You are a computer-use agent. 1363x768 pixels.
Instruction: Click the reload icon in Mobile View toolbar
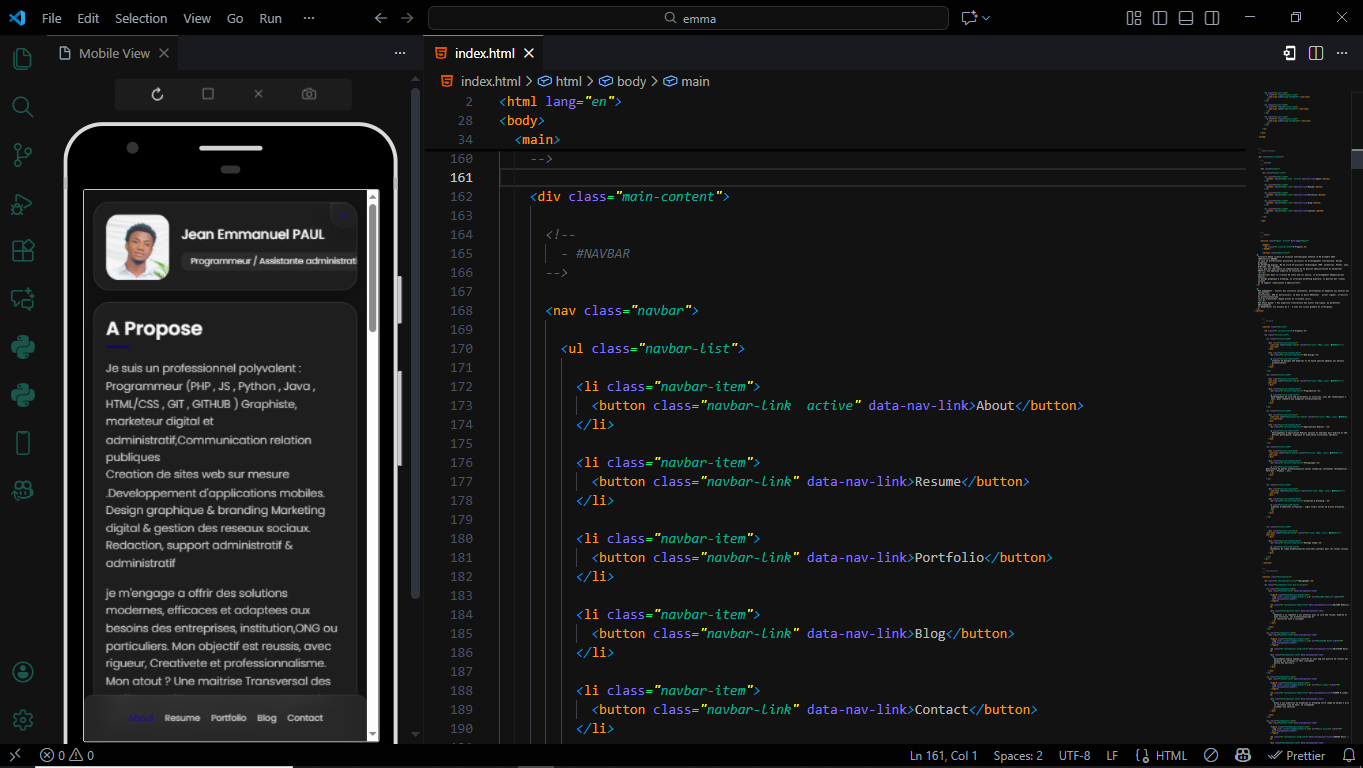pos(157,94)
